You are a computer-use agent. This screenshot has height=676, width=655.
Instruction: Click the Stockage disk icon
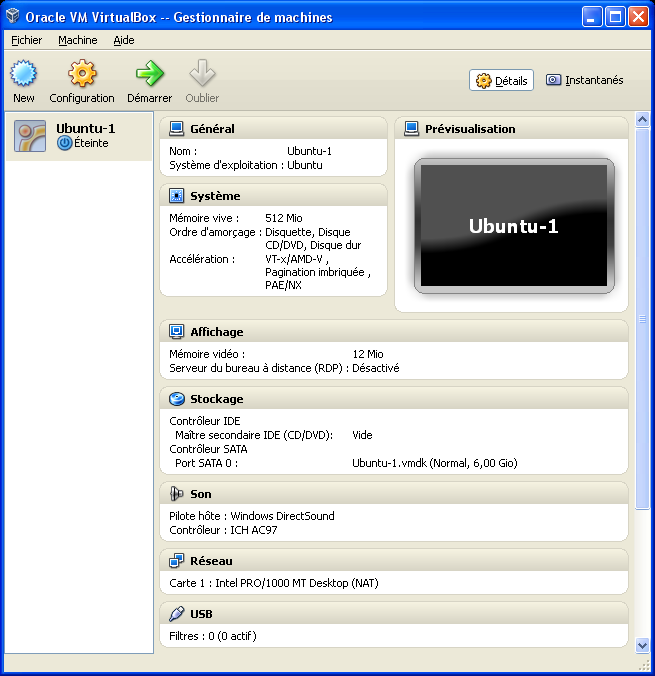pos(176,399)
